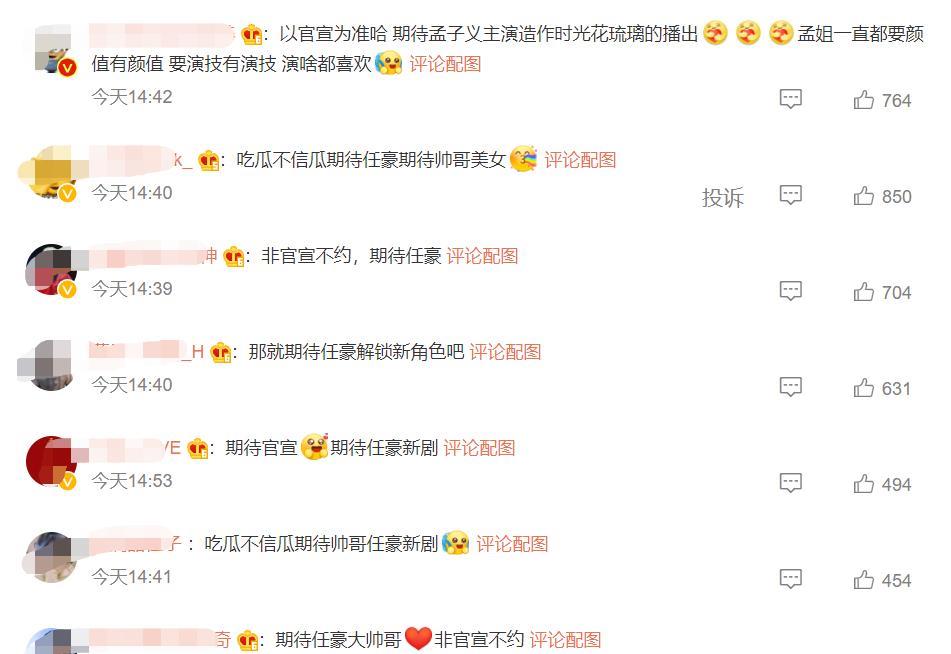The height and width of the screenshot is (654, 951).
Task: Click reply icon on the 631-like comment
Action: click(790, 387)
